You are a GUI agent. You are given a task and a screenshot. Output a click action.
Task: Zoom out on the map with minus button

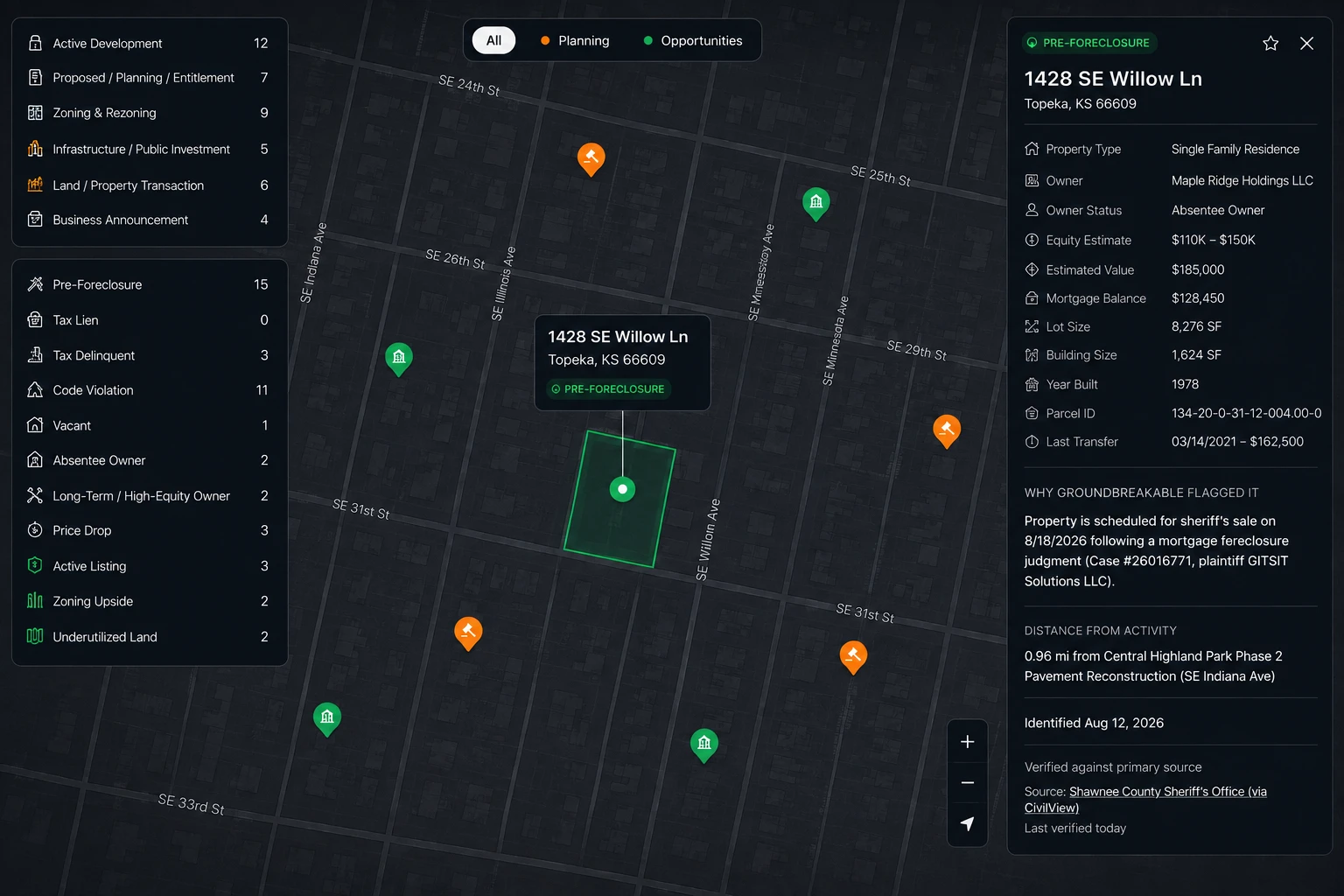point(967,783)
